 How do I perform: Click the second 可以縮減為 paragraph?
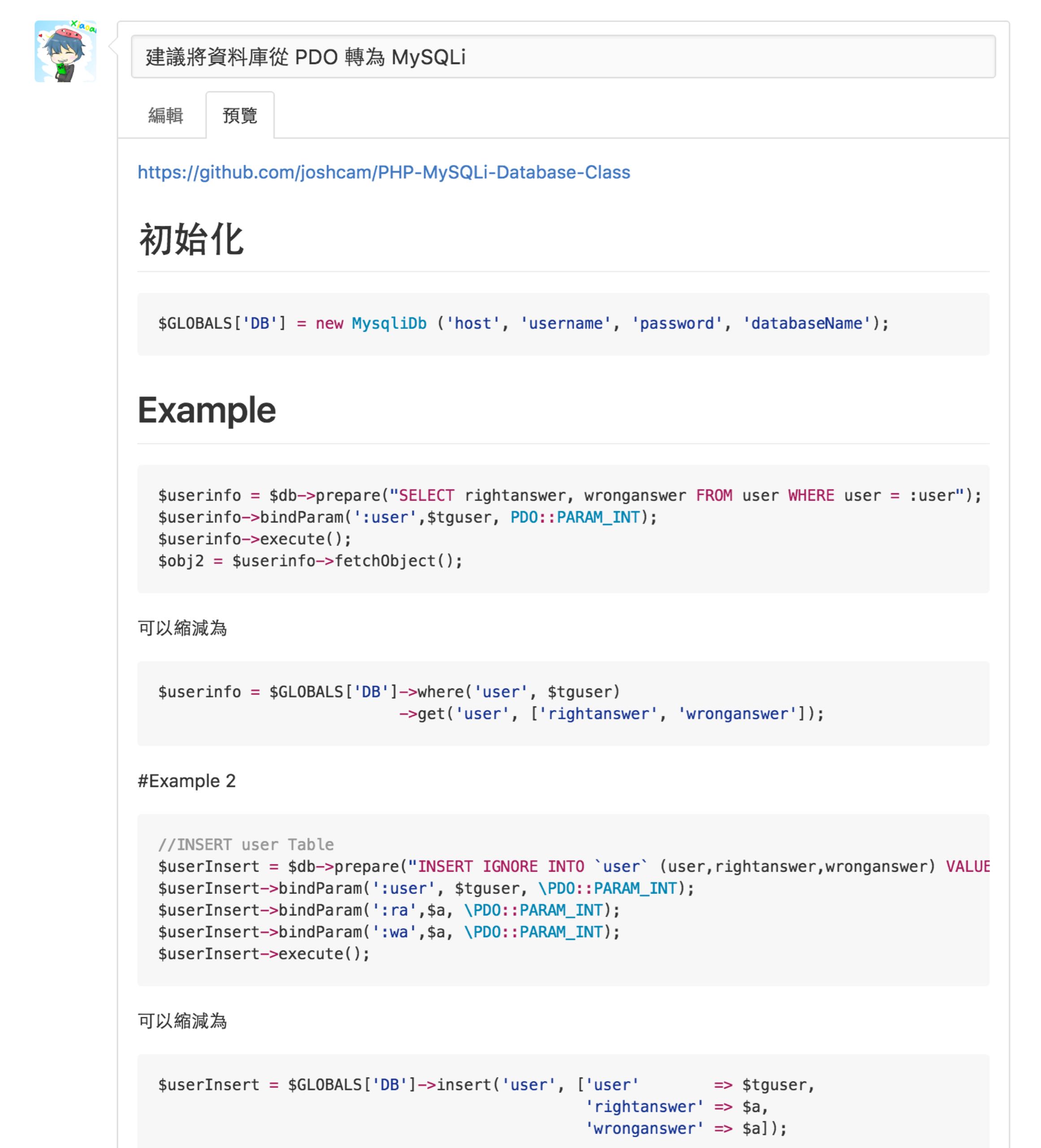182,1021
